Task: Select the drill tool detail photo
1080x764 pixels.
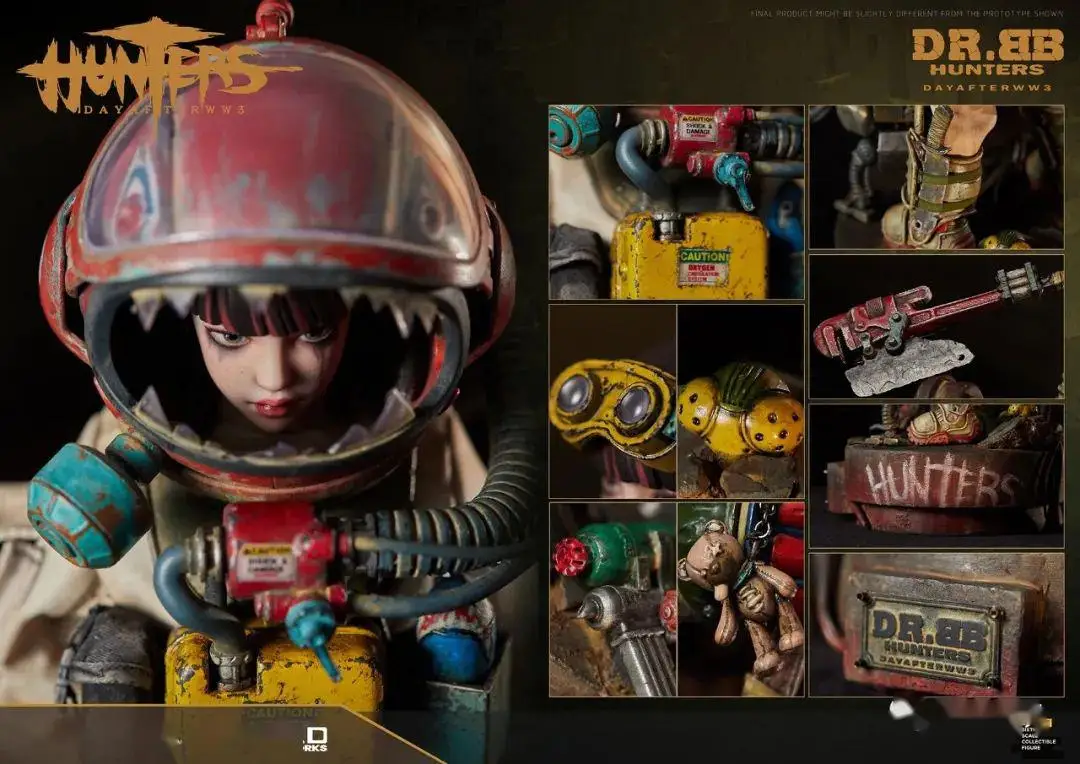Action: pyautogui.click(x=612, y=599)
